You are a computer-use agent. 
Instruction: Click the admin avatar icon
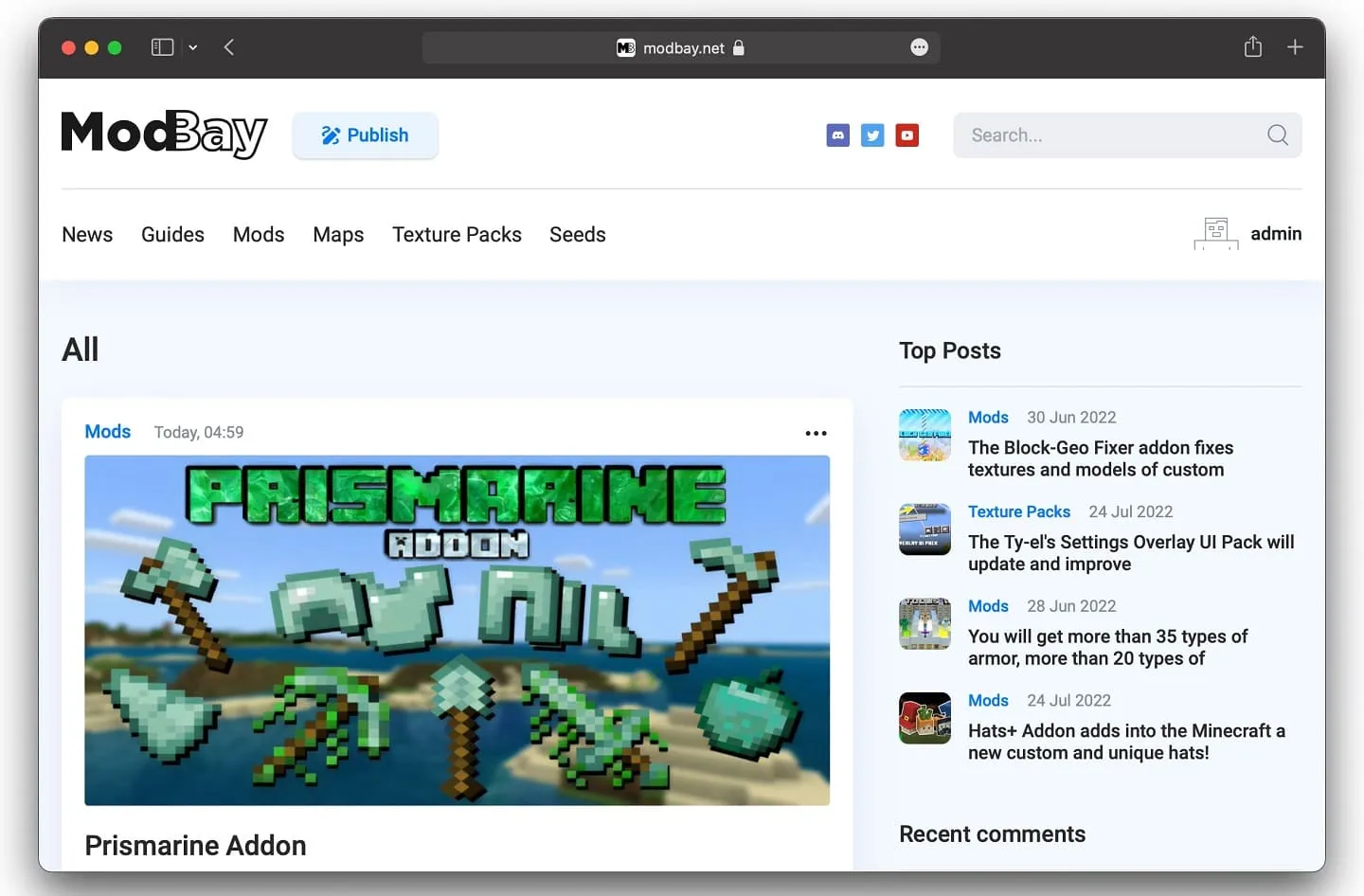[x=1216, y=233]
